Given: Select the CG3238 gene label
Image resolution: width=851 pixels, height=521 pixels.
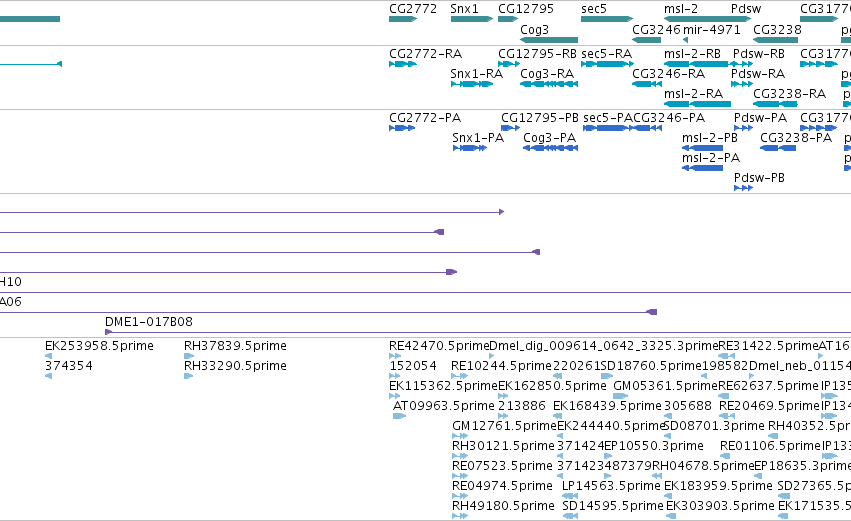Looking at the screenshot, I should click(x=777, y=30).
